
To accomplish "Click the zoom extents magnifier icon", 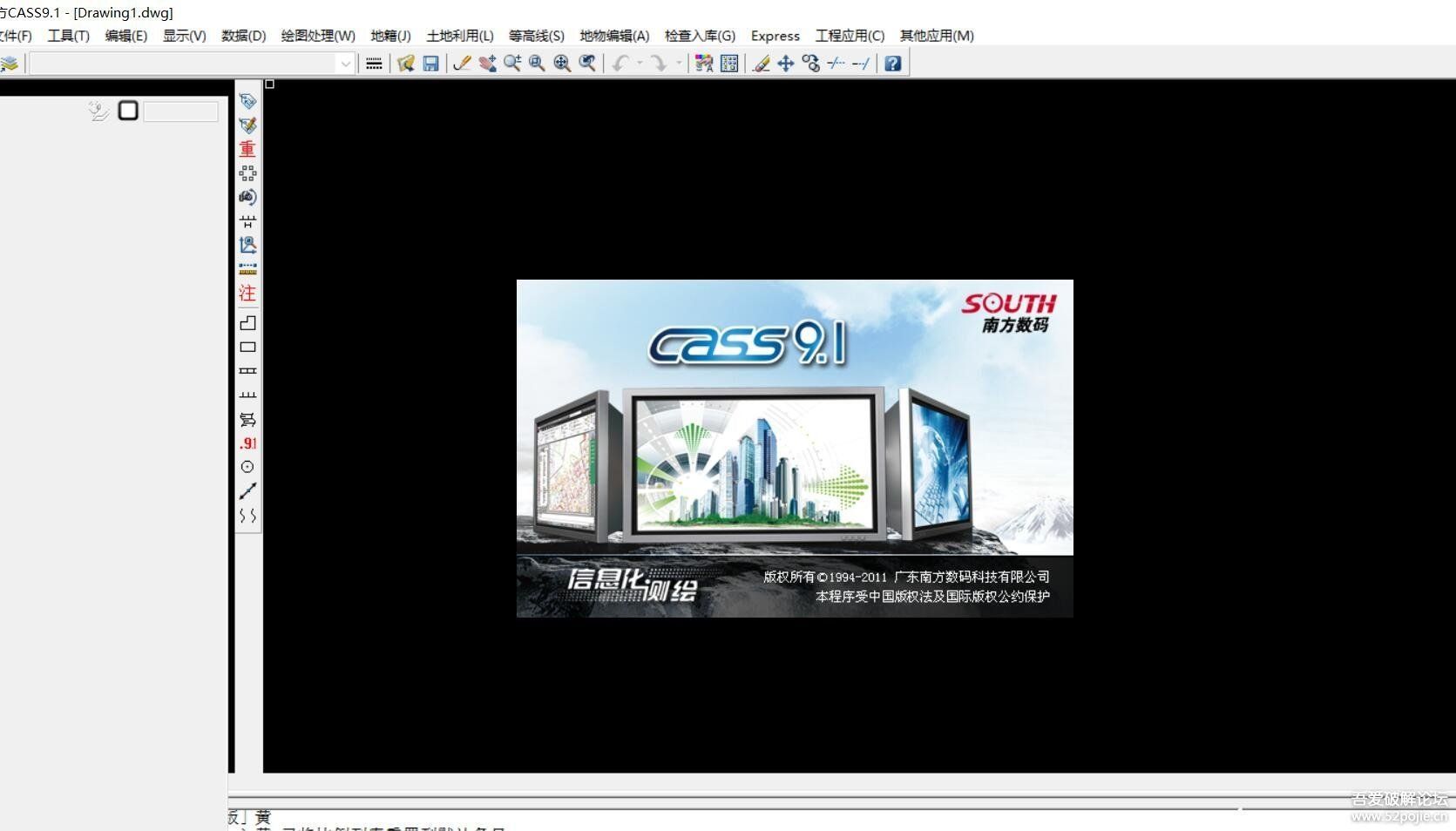I will [562, 64].
